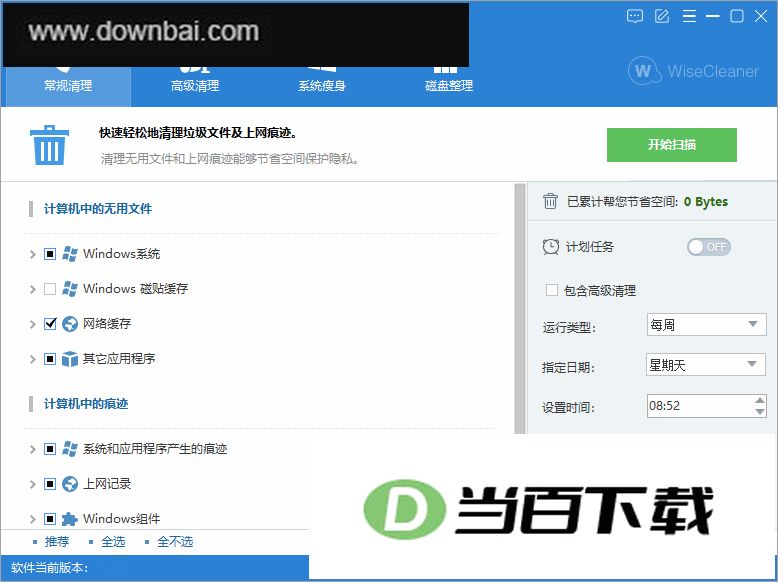
Task: Open the 运行类型 dropdown showing 每周
Action: (x=706, y=325)
